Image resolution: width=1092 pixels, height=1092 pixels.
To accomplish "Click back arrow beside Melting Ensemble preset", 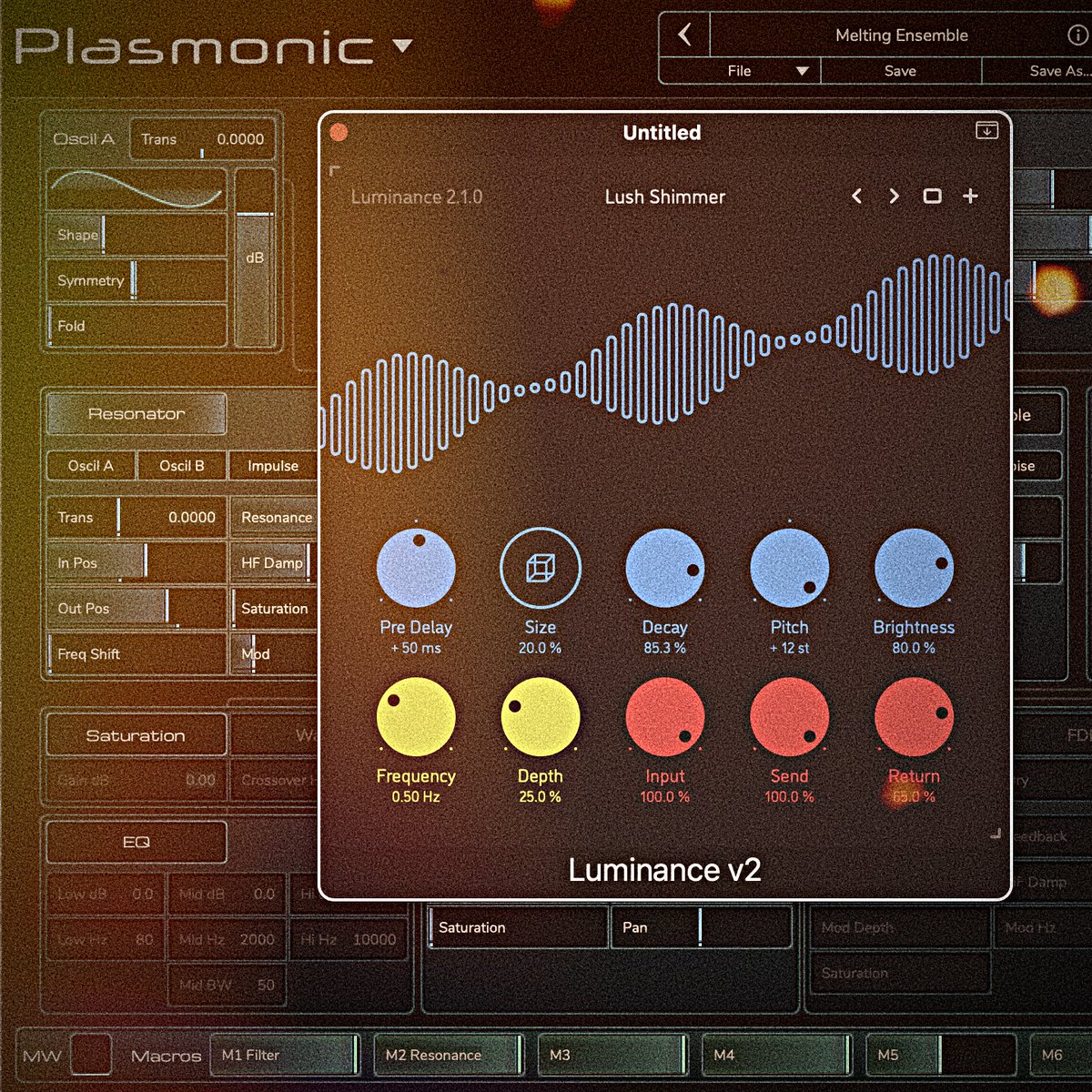I will coord(684,35).
